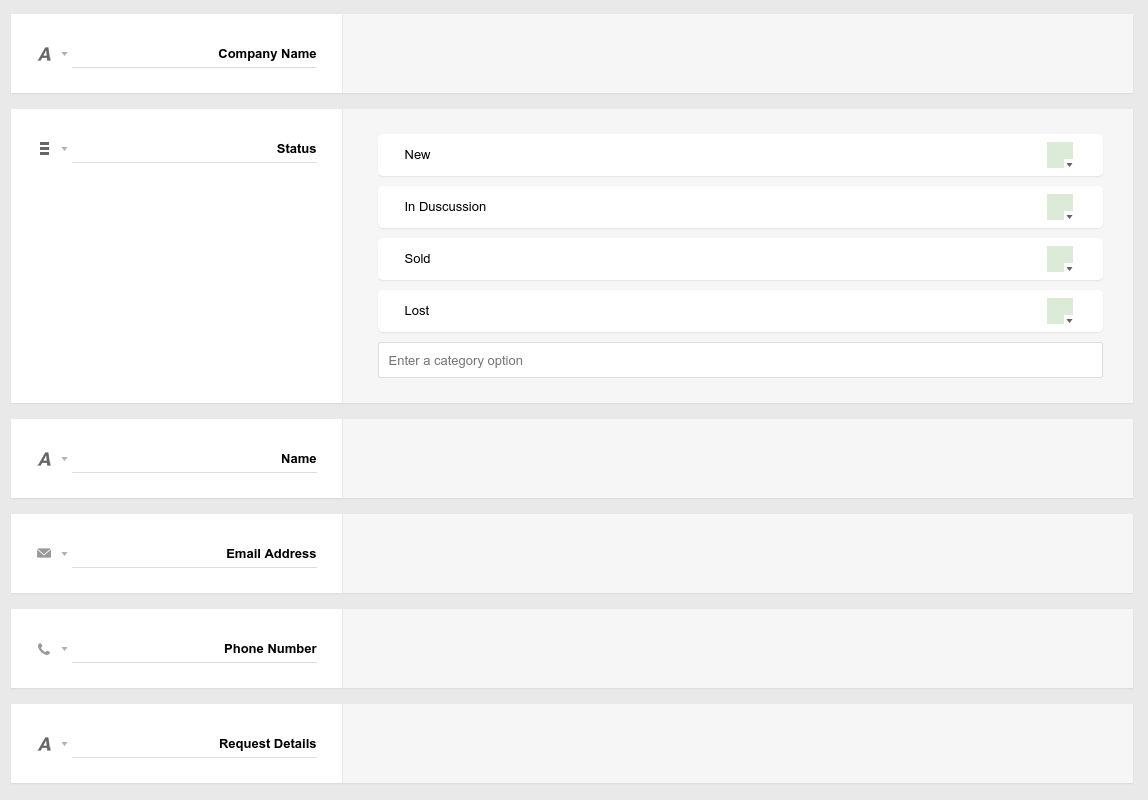Click the text type icon beside the Name field
Screen dimensions: 1148x800
click(x=45, y=459)
